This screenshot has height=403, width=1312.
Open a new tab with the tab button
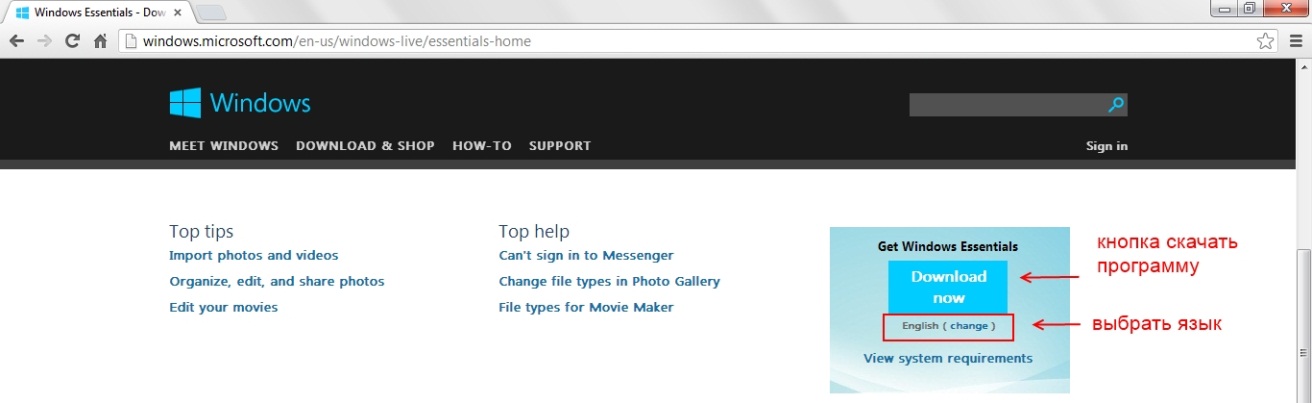[x=211, y=13]
